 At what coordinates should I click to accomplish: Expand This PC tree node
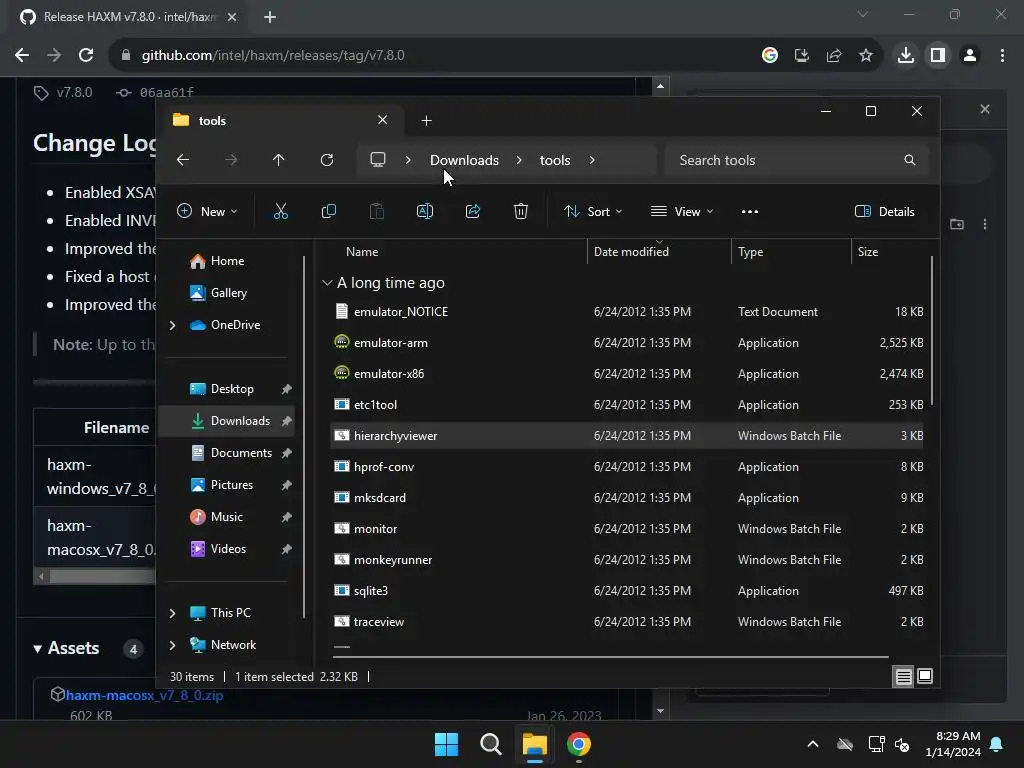(x=172, y=613)
